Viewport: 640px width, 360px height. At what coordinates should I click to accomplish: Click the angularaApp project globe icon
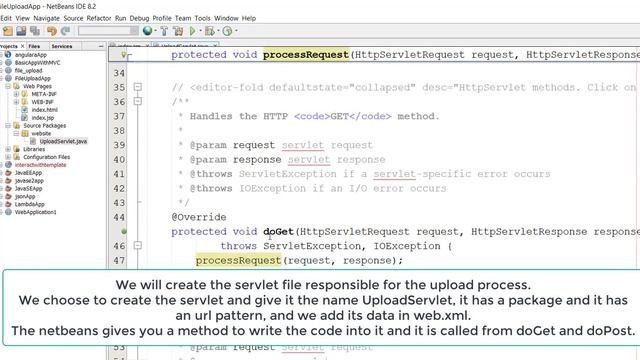pos(8,55)
